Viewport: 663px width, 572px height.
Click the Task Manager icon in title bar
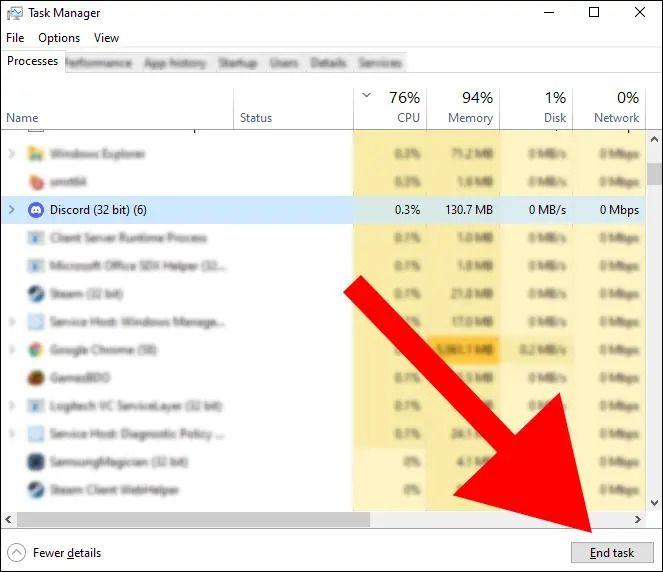(14, 13)
